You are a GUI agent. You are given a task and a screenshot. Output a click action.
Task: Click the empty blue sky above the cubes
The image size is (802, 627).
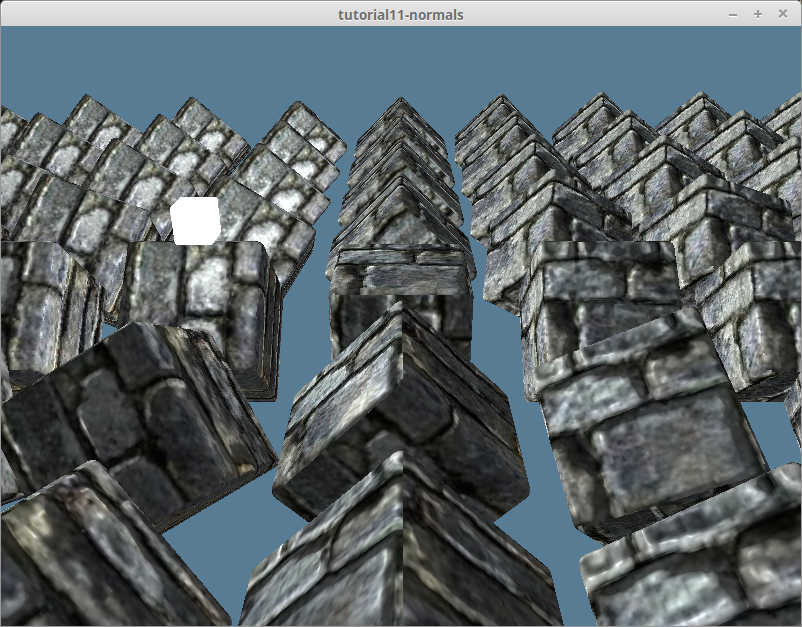click(400, 60)
